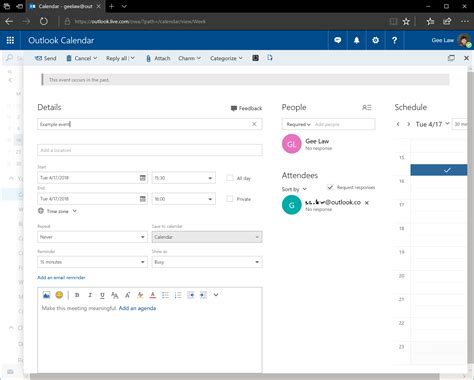This screenshot has height=380, width=474.
Task: Toggle bold formatting
Action: 77,295
